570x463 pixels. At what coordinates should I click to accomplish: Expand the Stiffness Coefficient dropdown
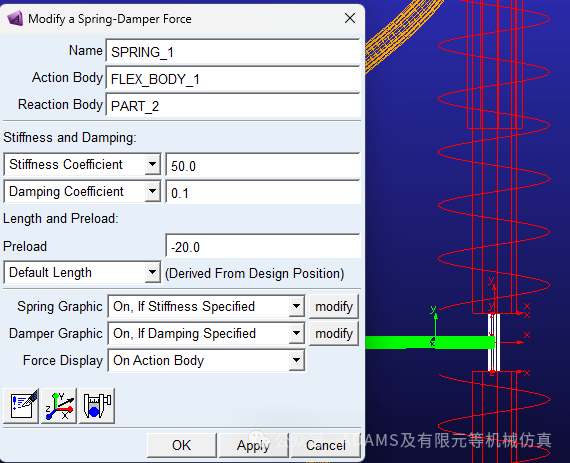[x=153, y=165]
